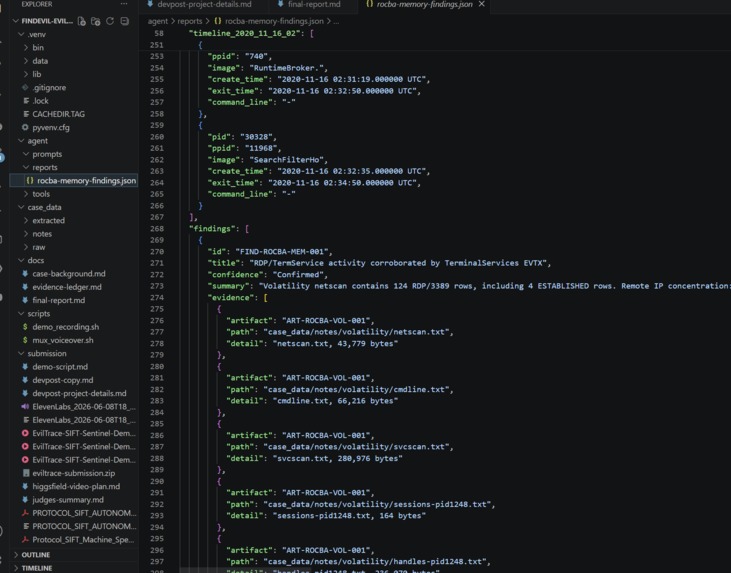Click the 'agent' breadcrumb segment

click(158, 21)
